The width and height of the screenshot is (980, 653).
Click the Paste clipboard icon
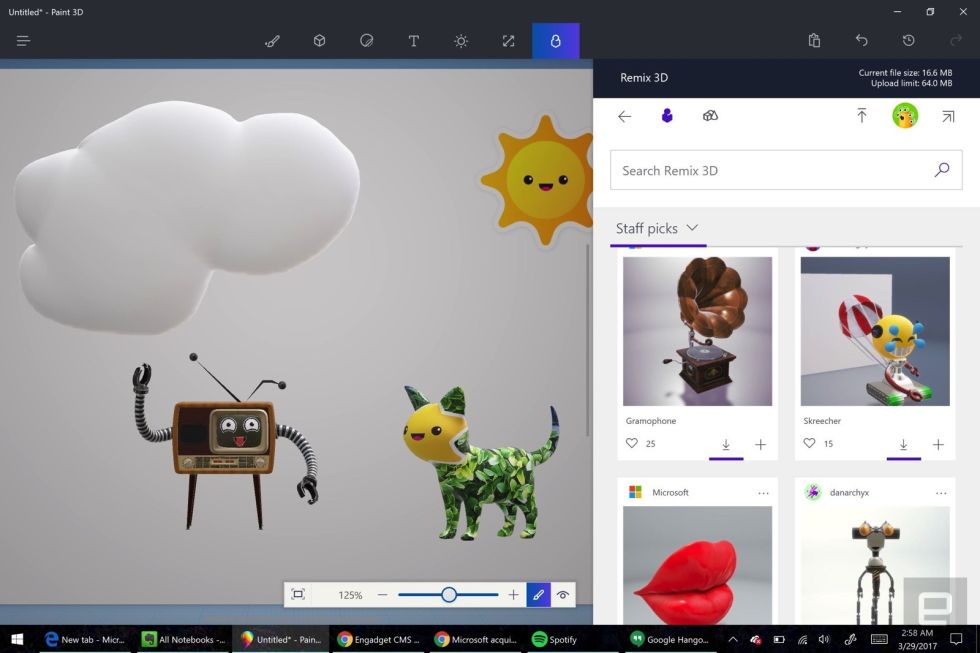pos(814,41)
